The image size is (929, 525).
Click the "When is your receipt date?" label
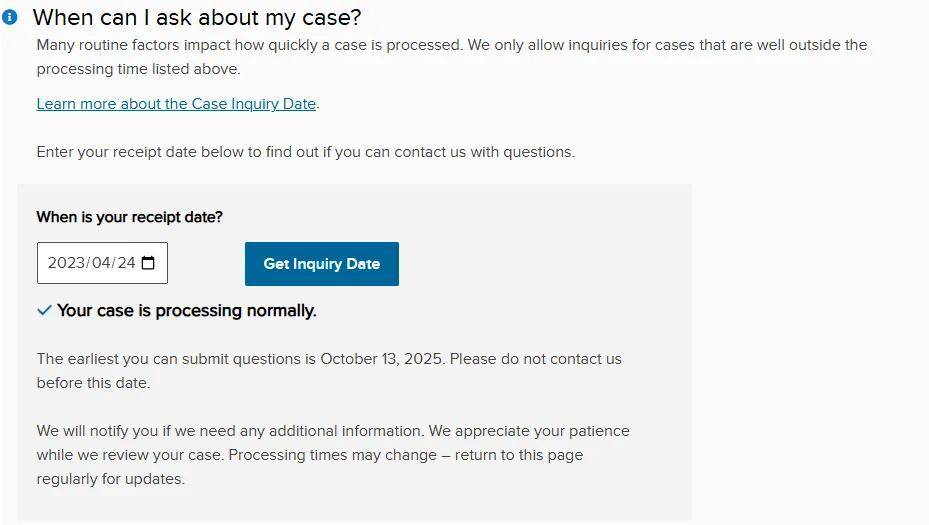(129, 217)
